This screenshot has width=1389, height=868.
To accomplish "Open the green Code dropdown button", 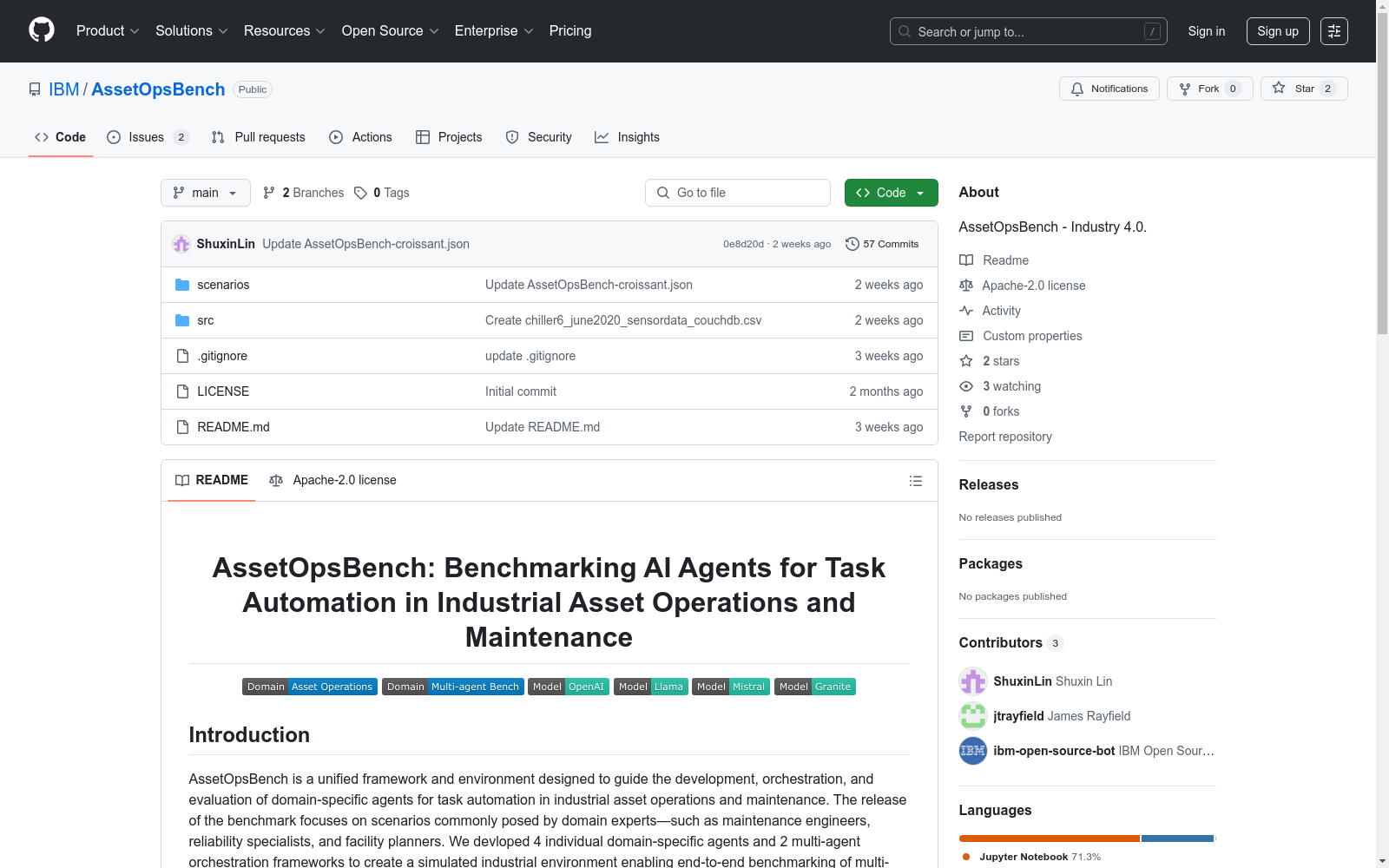I will [892, 193].
